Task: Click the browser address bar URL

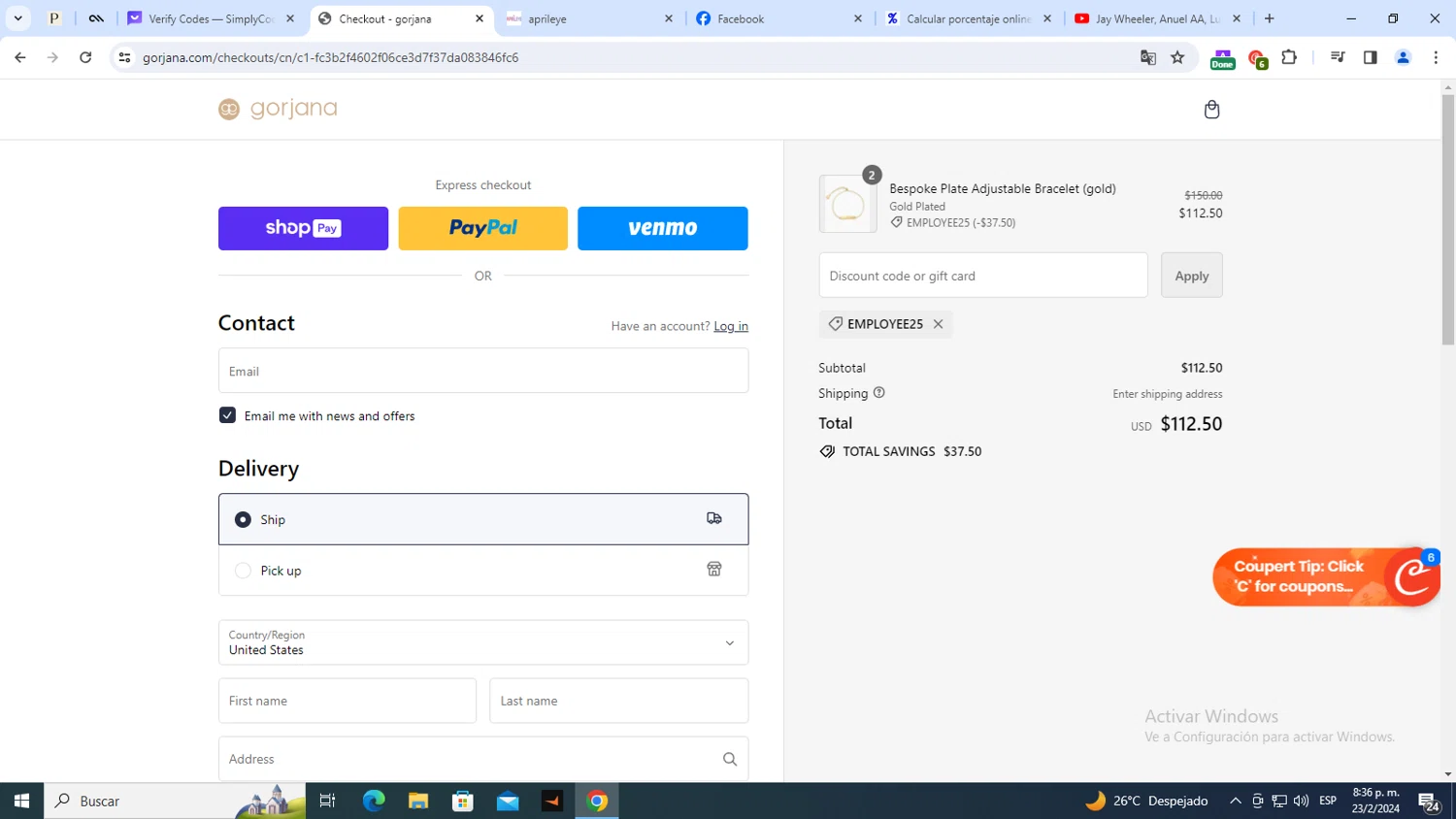Action: 330,57
